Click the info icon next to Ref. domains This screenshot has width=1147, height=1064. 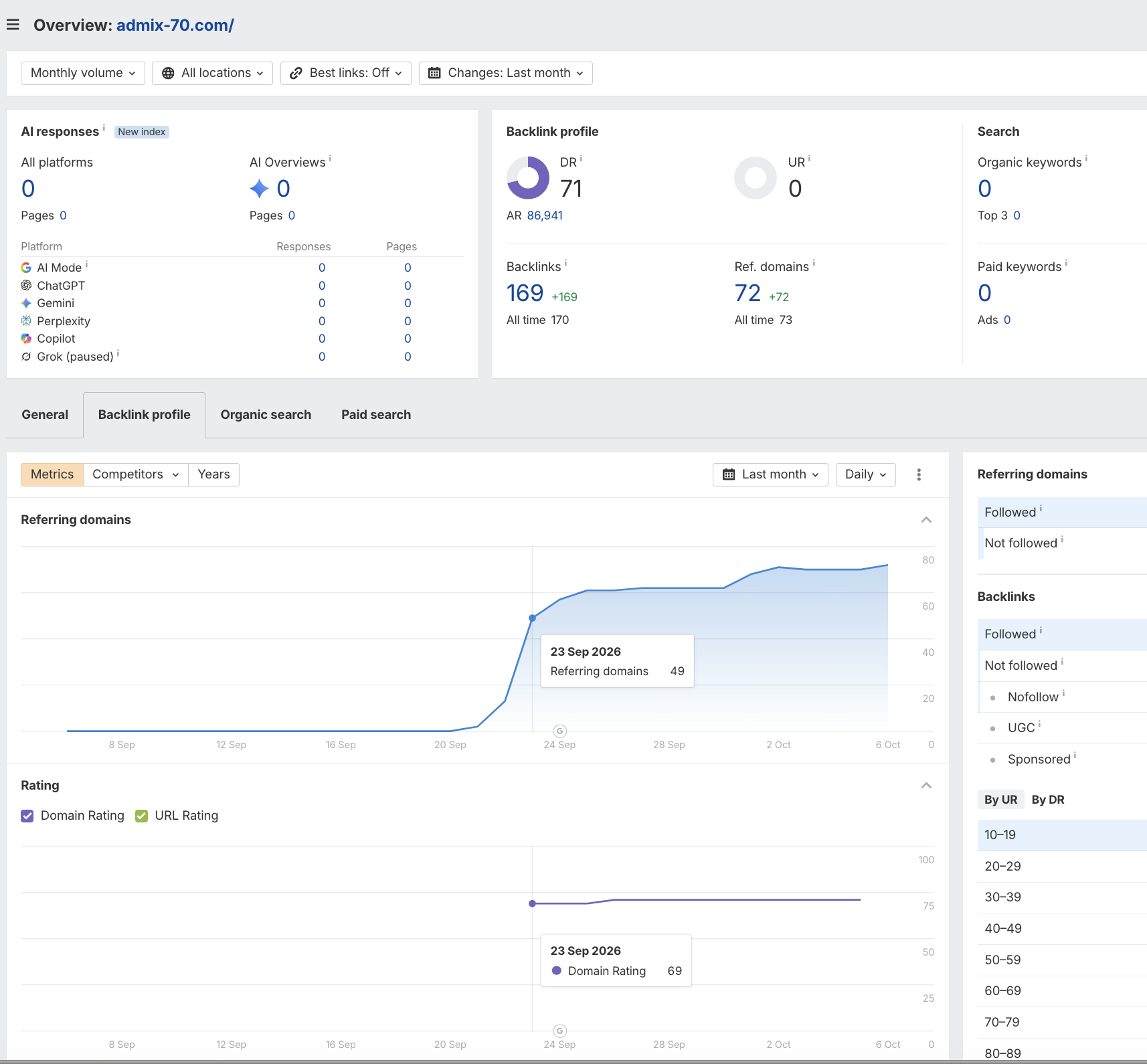tap(814, 263)
